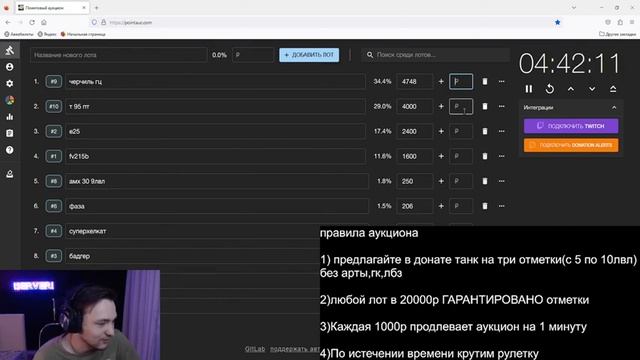Pause the auction timer
Viewport: 640px width, 360px height.
coord(529,89)
